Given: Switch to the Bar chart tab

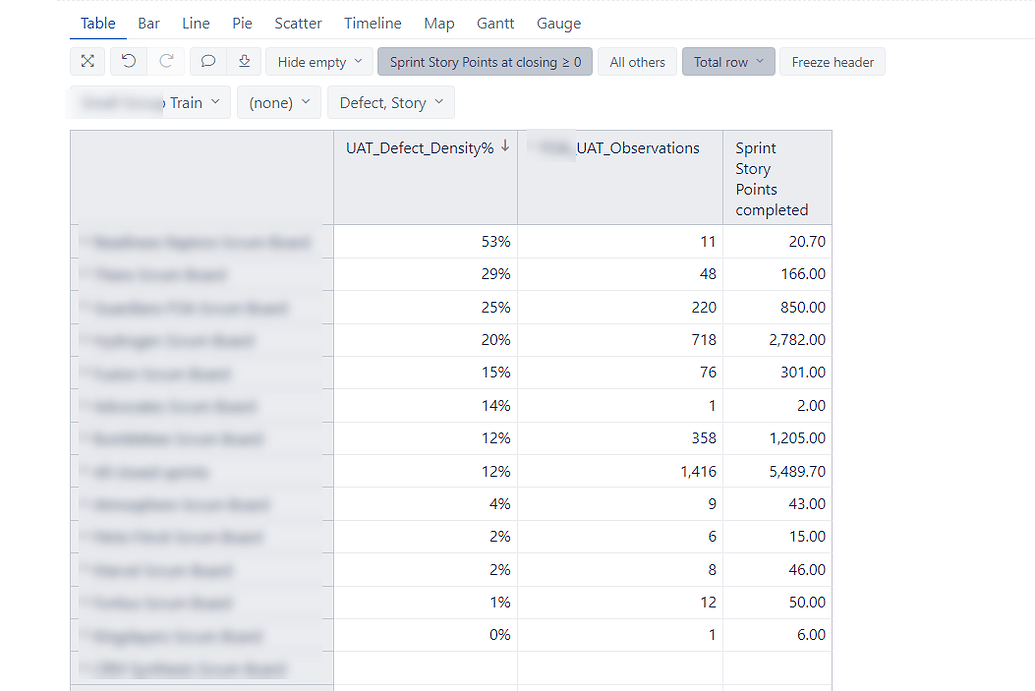Looking at the screenshot, I should 148,23.
